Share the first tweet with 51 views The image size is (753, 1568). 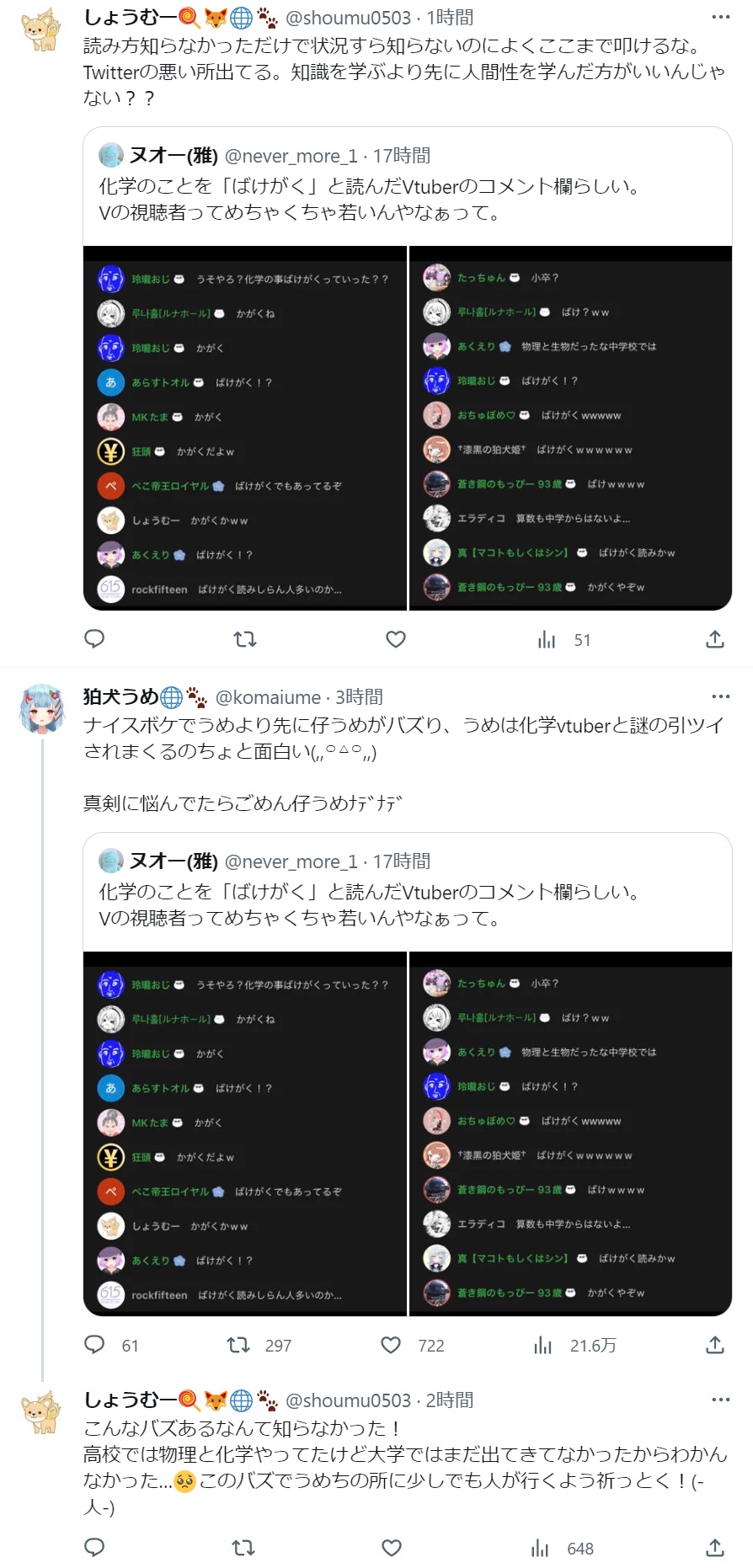point(715,639)
